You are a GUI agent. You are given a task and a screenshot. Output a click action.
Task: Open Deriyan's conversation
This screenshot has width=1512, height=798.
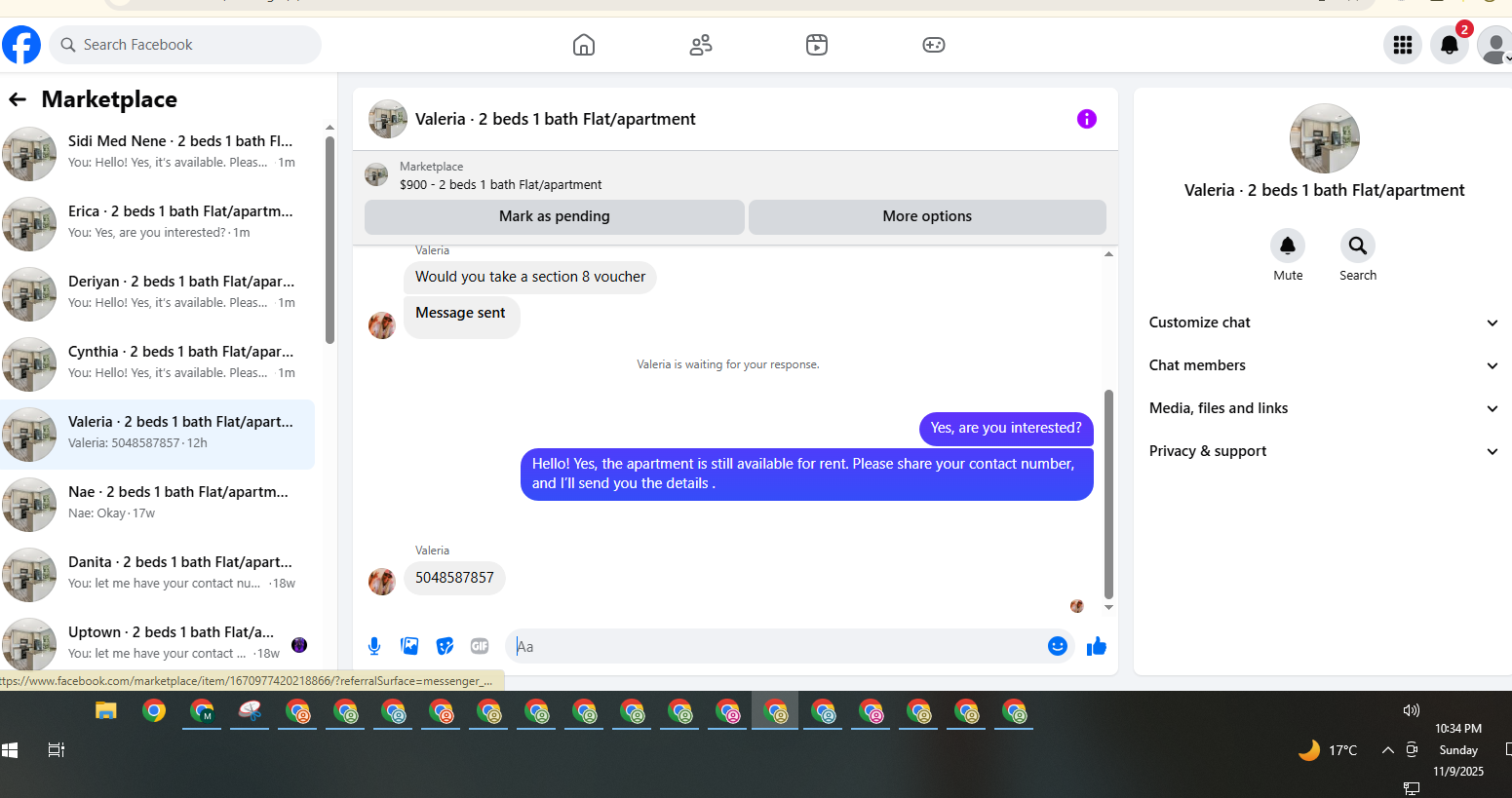(158, 294)
